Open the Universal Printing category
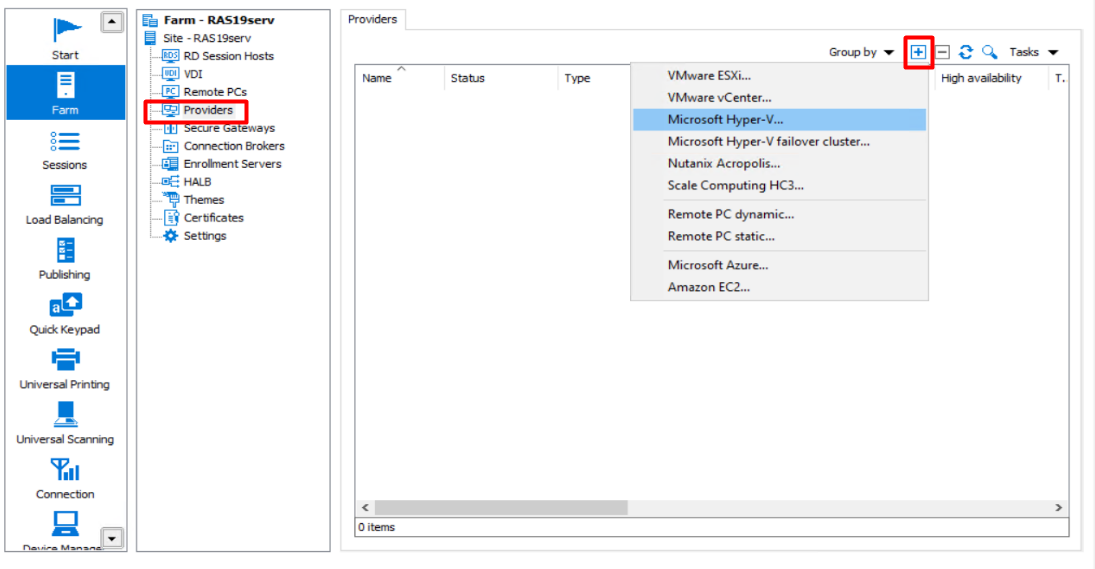Image resolution: width=1095 pixels, height=569 pixels. coord(65,369)
